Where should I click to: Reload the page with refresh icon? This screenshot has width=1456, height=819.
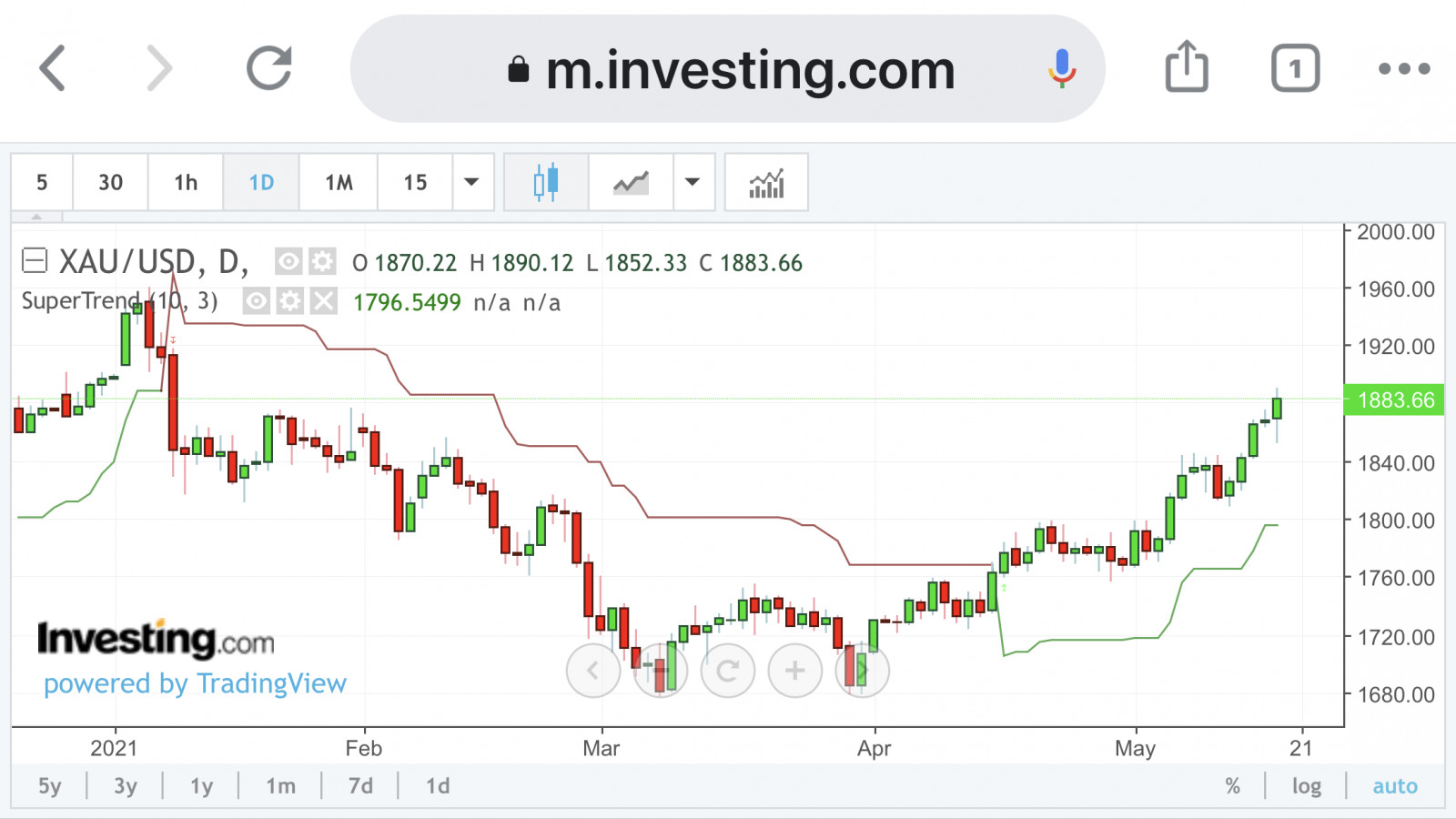point(269,68)
